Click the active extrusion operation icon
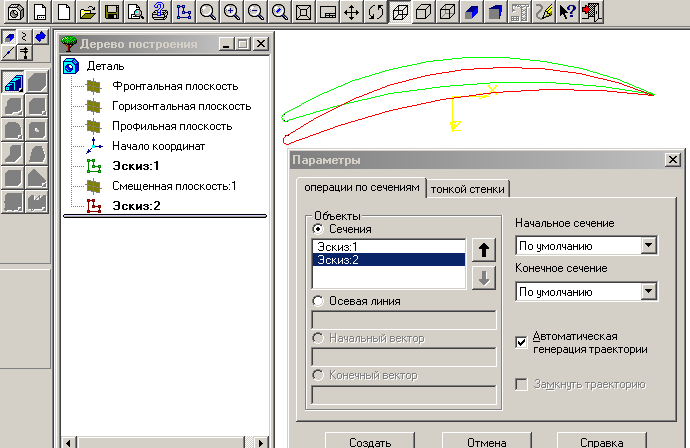690x448 pixels. [x=13, y=82]
